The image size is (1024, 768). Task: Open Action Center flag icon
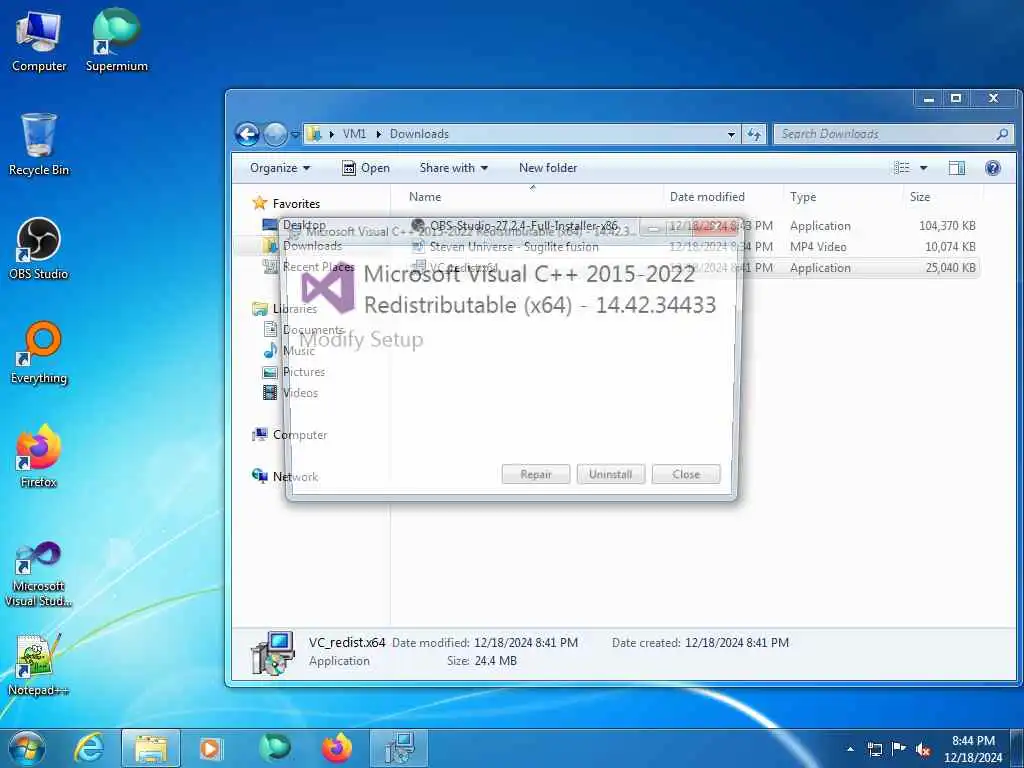click(x=899, y=749)
